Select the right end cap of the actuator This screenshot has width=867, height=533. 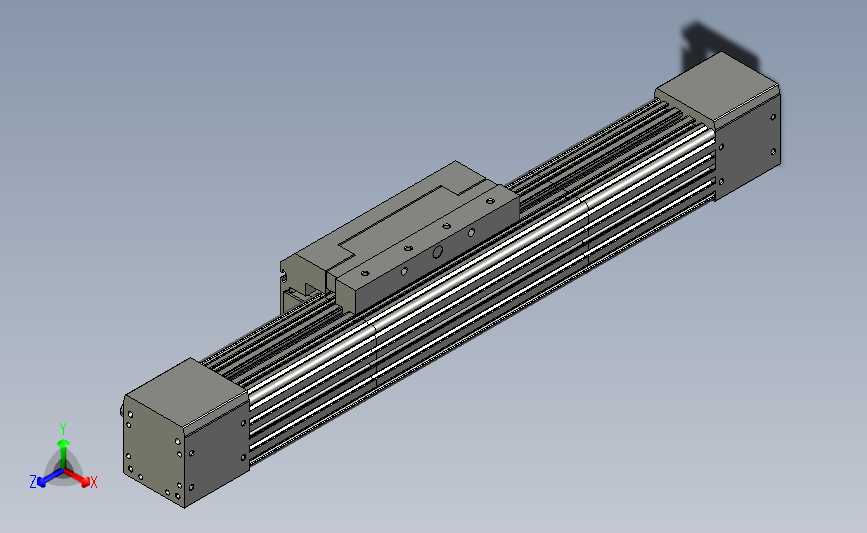[x=719, y=126]
